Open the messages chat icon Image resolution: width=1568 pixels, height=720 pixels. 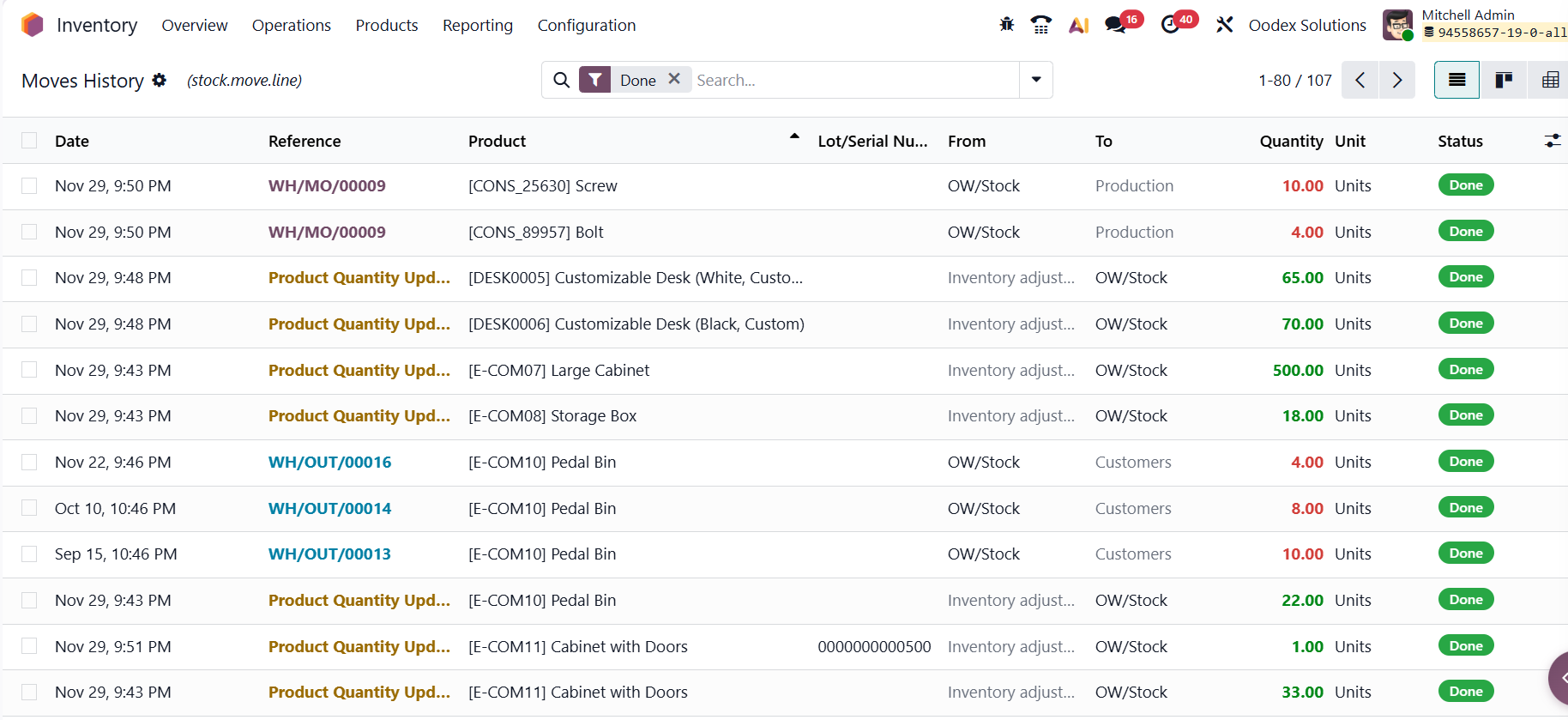tap(1115, 25)
